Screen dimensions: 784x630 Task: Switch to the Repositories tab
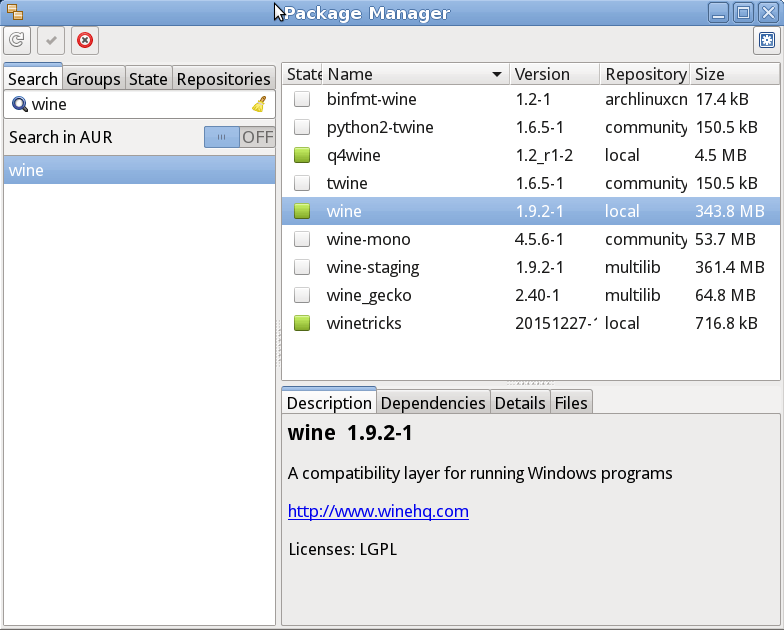224,78
